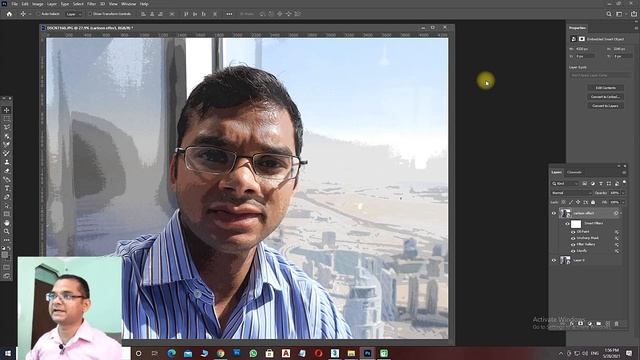Select the Move tool in the toolbox
The width and height of the screenshot is (640, 360).
tap(7, 110)
